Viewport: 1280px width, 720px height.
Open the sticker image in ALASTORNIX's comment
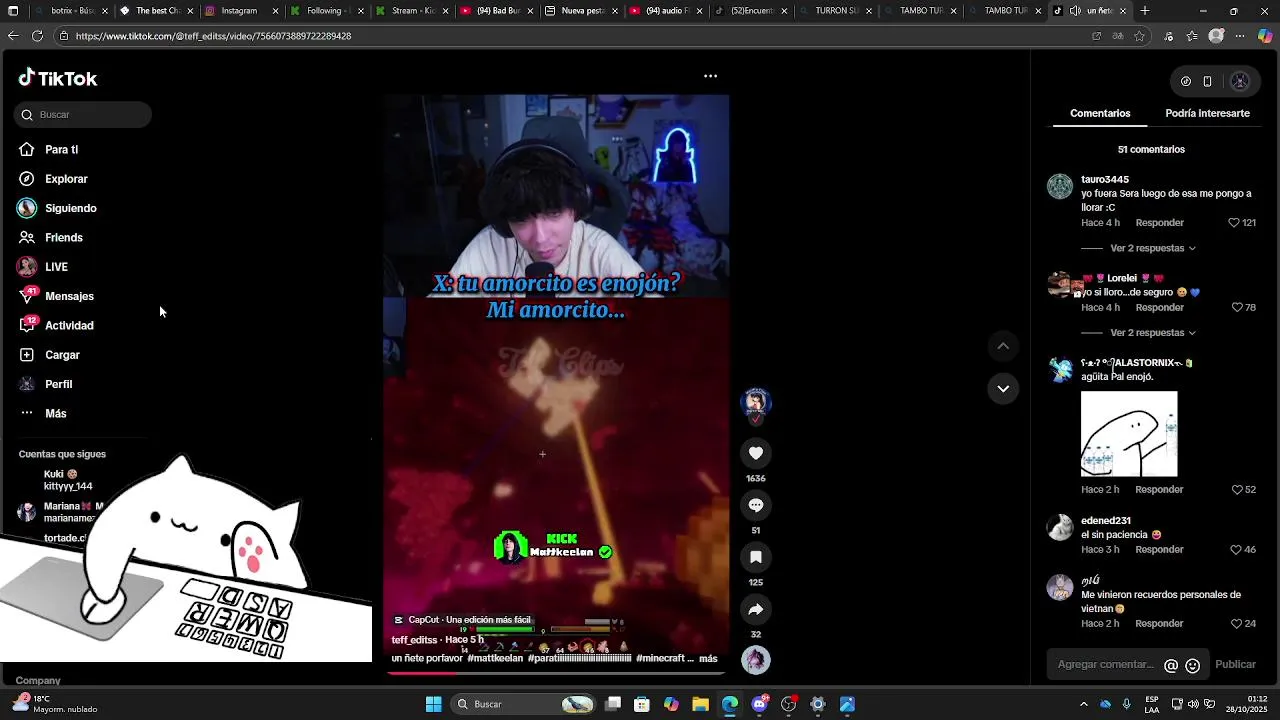coord(1129,434)
